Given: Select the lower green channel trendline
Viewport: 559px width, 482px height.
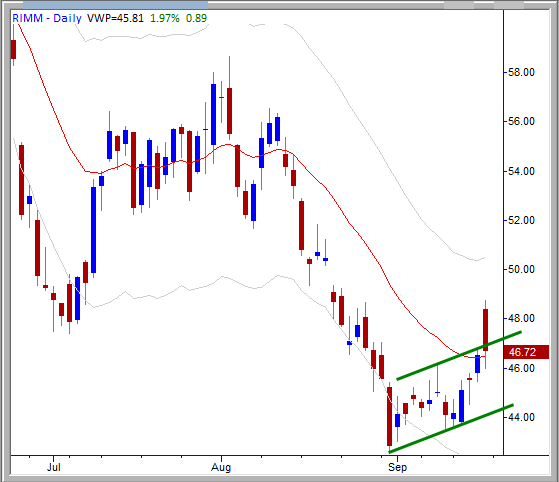Looking at the screenshot, I should [451, 429].
